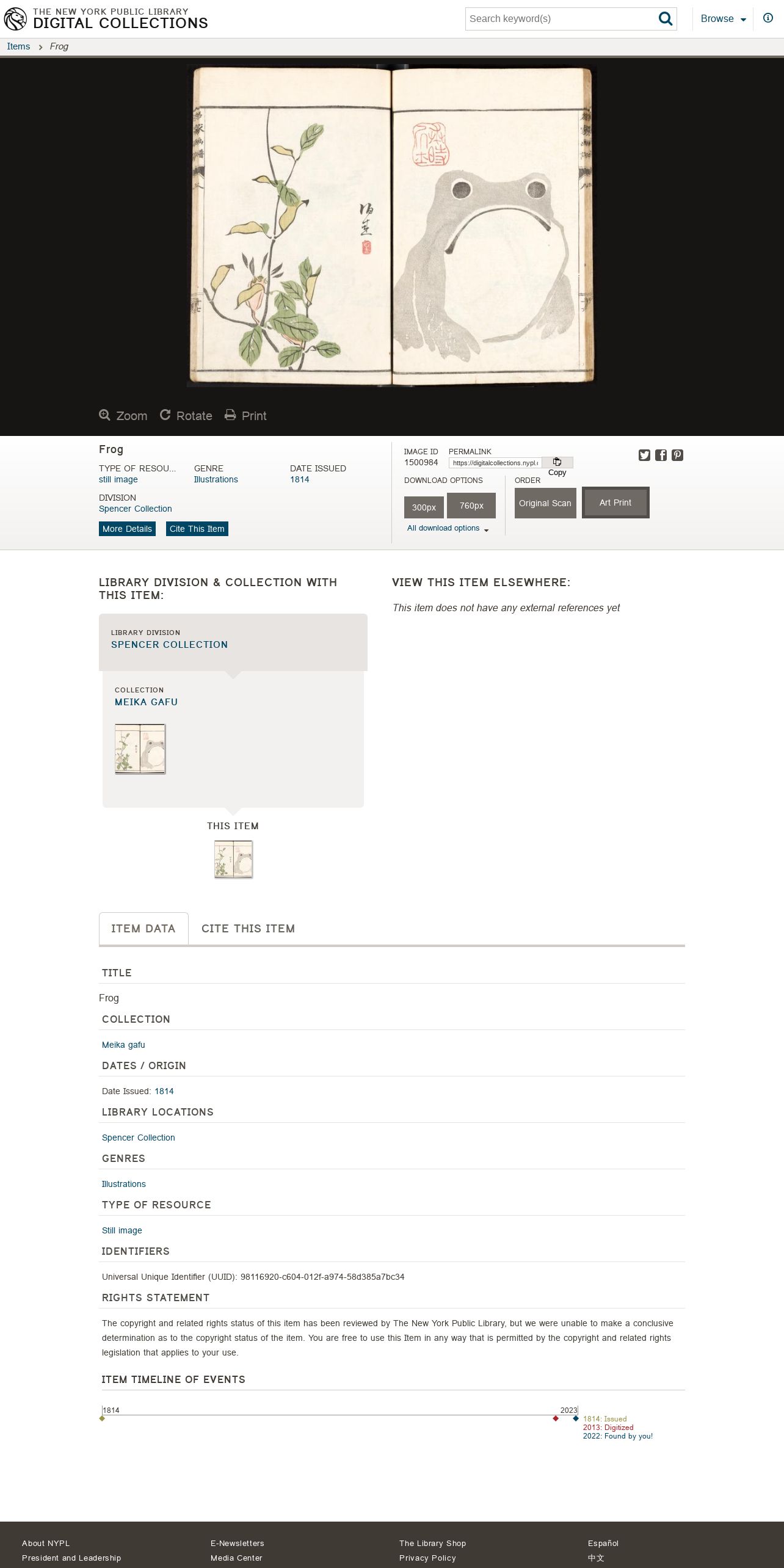This screenshot has width=784, height=1568.
Task: Print the frog image
Action: (x=246, y=416)
